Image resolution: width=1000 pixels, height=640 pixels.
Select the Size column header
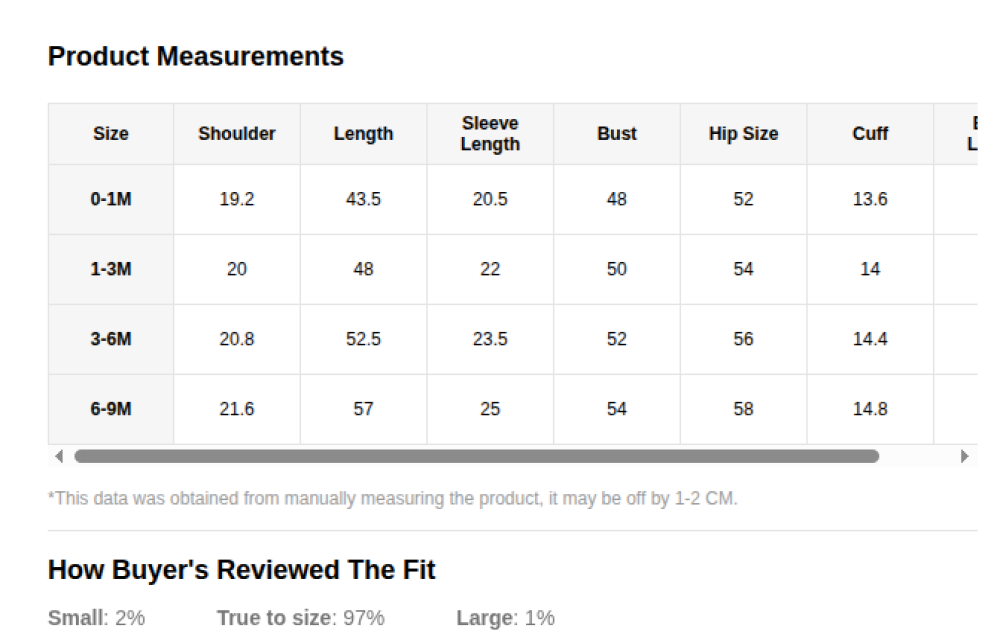tap(111, 134)
